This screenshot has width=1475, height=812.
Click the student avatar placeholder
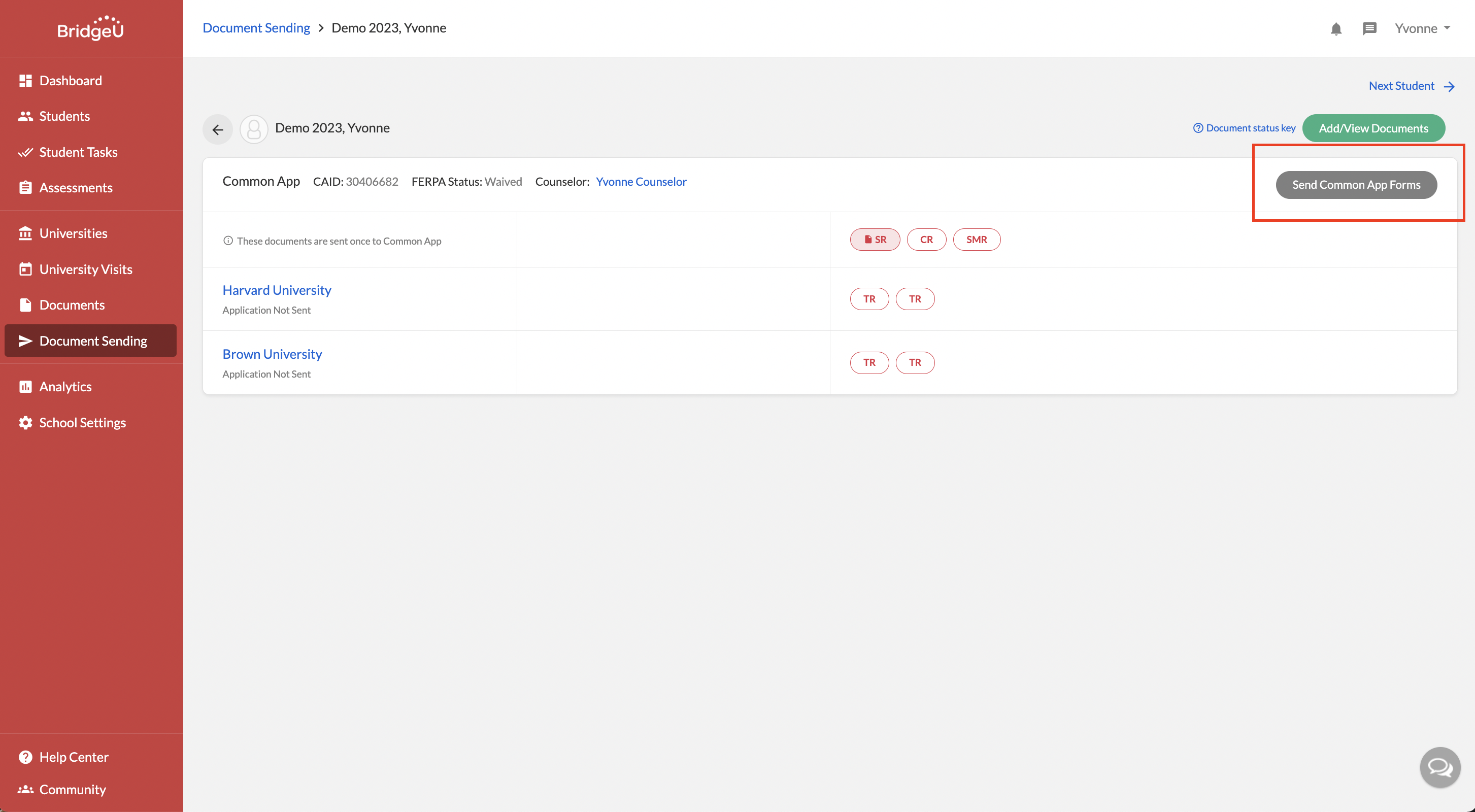[254, 129]
